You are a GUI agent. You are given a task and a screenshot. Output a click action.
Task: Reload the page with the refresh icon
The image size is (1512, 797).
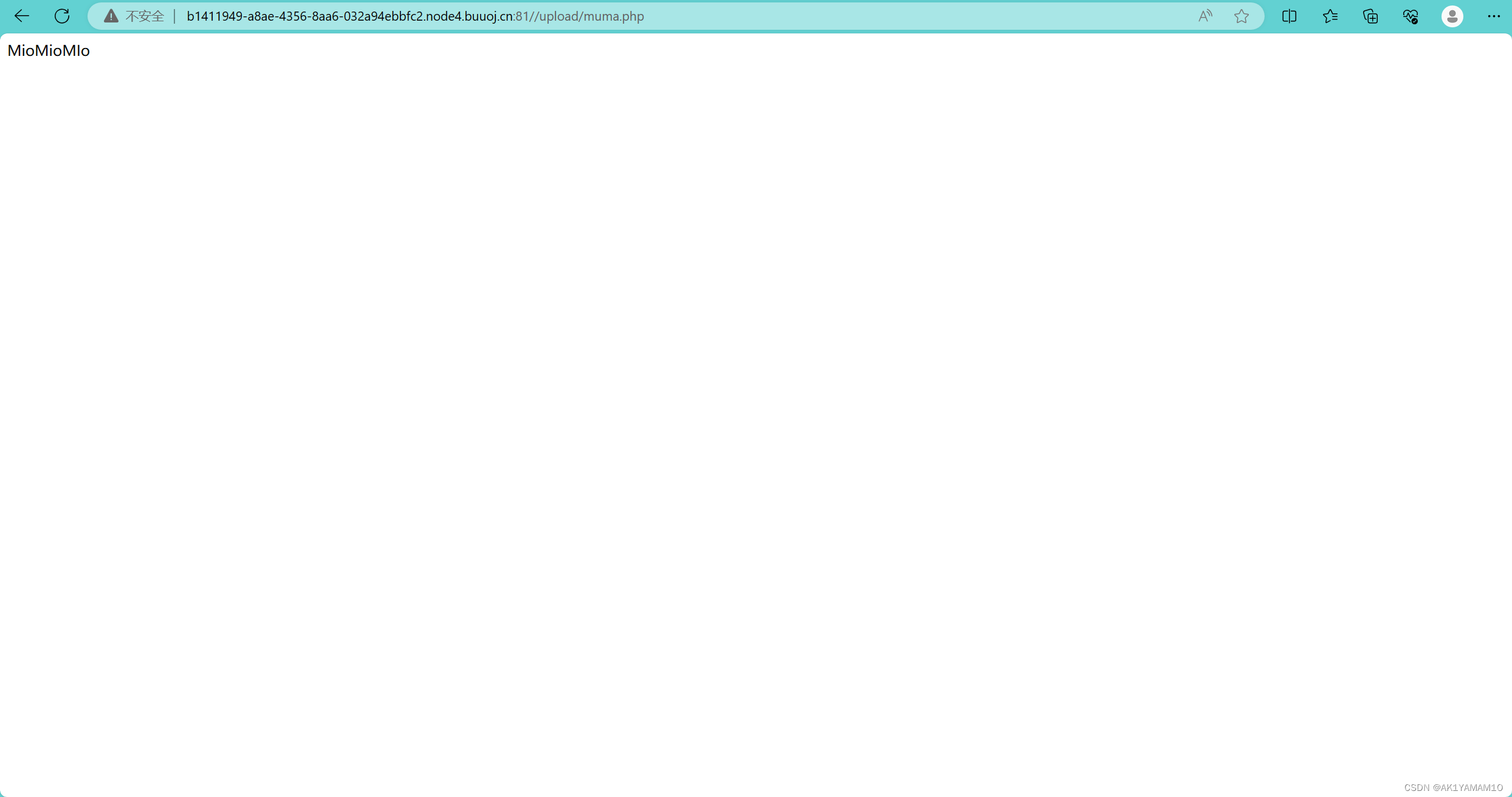pyautogui.click(x=62, y=16)
